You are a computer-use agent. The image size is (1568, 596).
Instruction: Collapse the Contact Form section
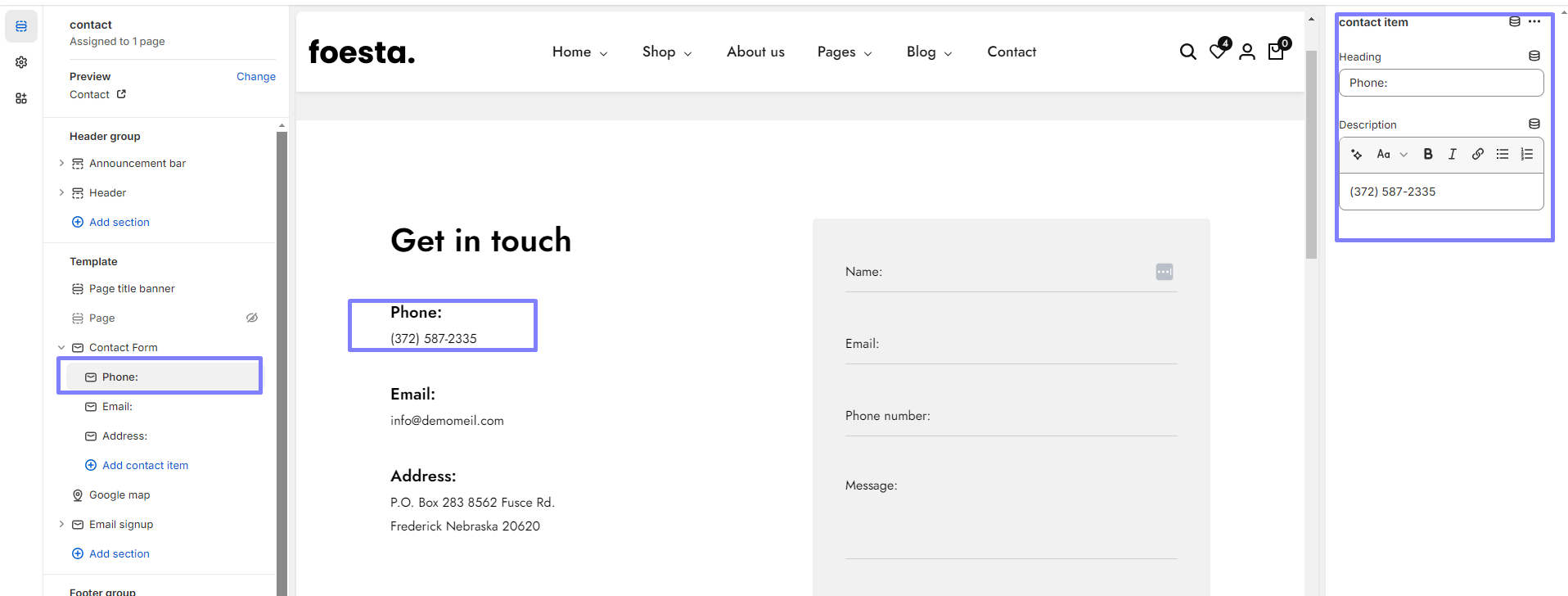61,347
